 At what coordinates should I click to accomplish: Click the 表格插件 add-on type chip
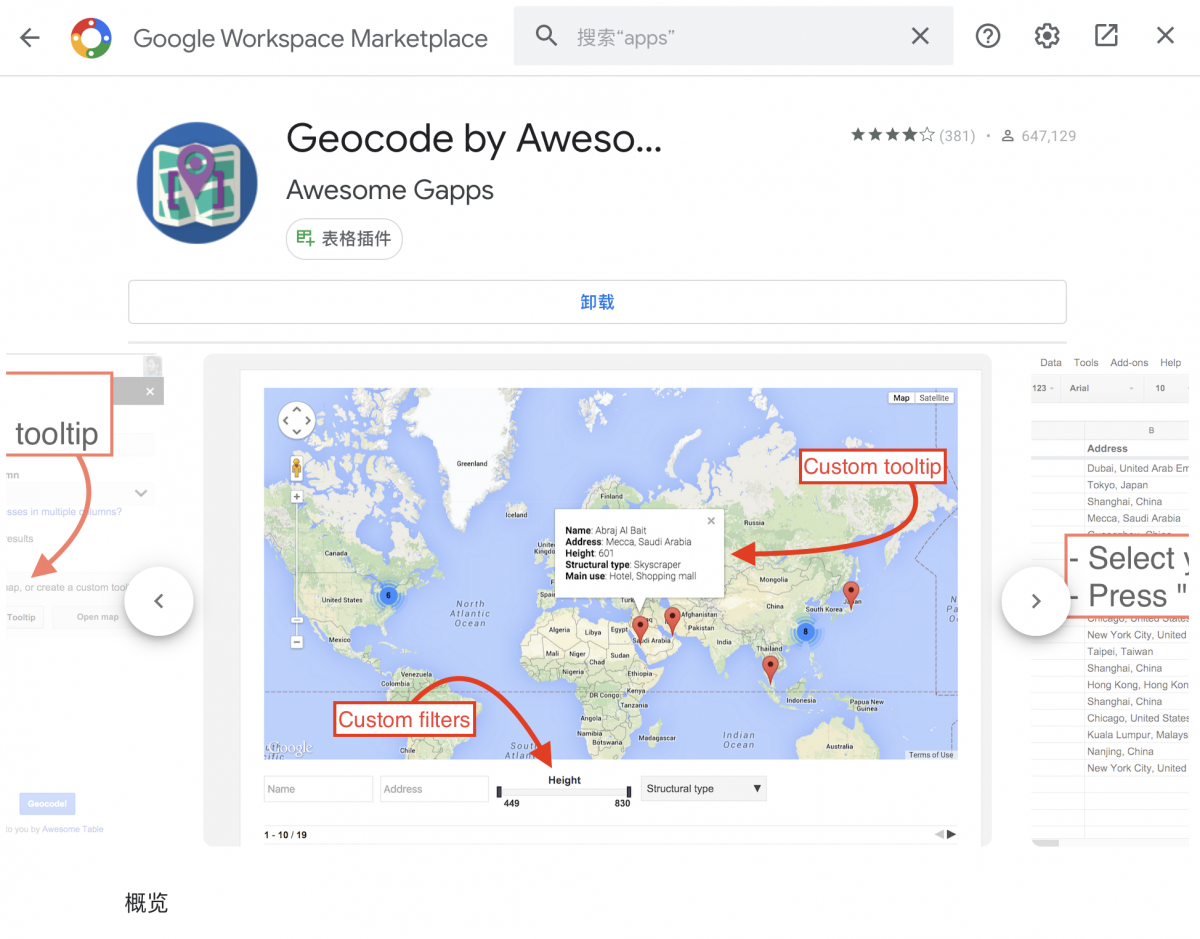click(344, 240)
